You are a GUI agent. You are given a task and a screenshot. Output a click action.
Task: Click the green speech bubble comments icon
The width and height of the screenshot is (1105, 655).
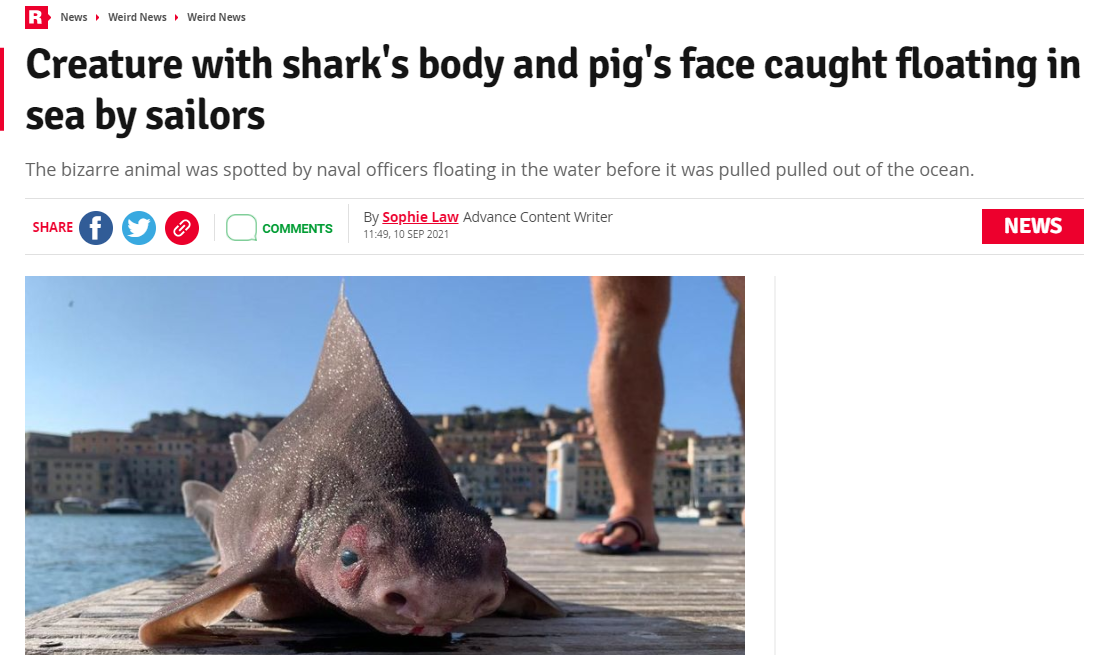click(x=241, y=228)
